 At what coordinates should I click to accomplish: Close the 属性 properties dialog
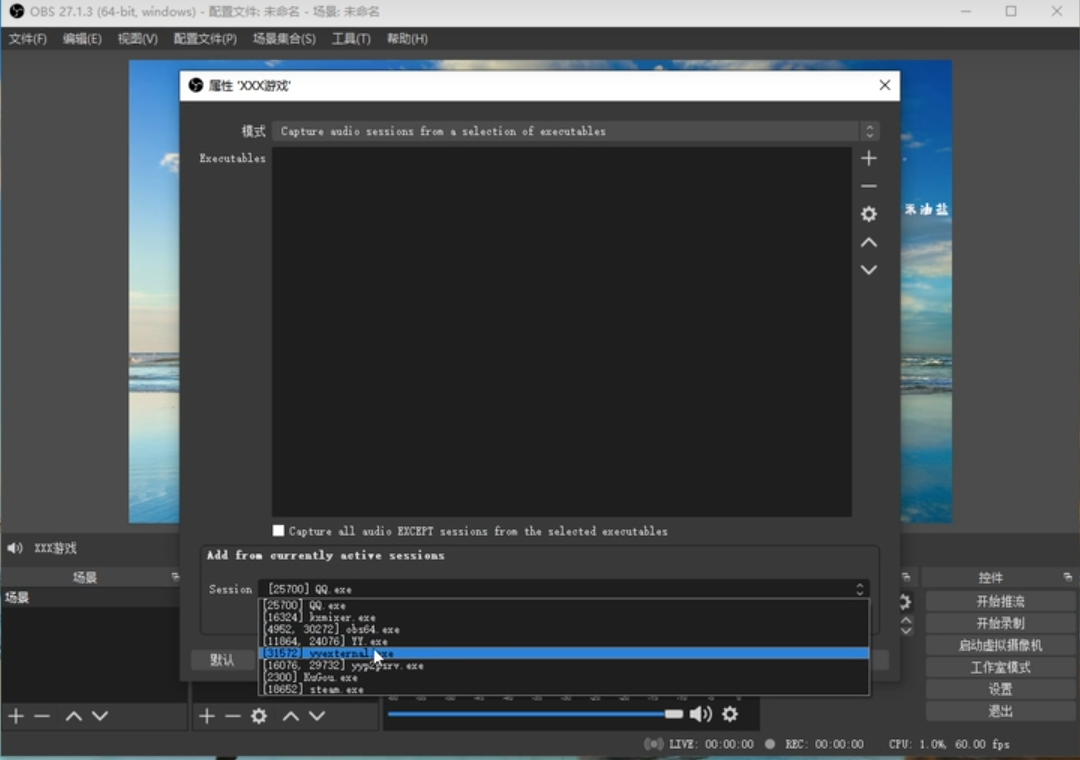point(884,85)
